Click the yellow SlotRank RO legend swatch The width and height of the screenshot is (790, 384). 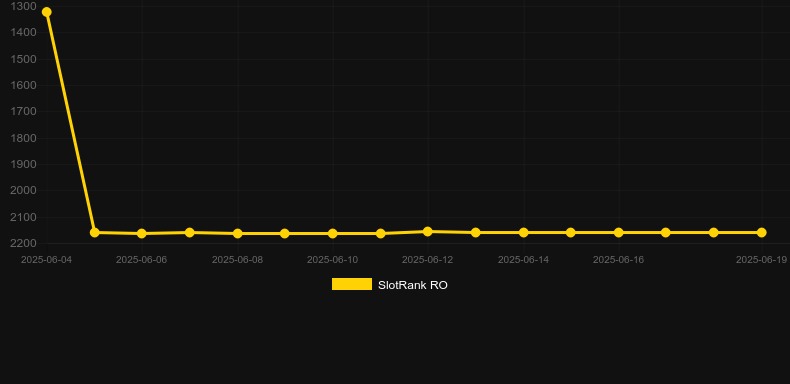[x=352, y=284]
